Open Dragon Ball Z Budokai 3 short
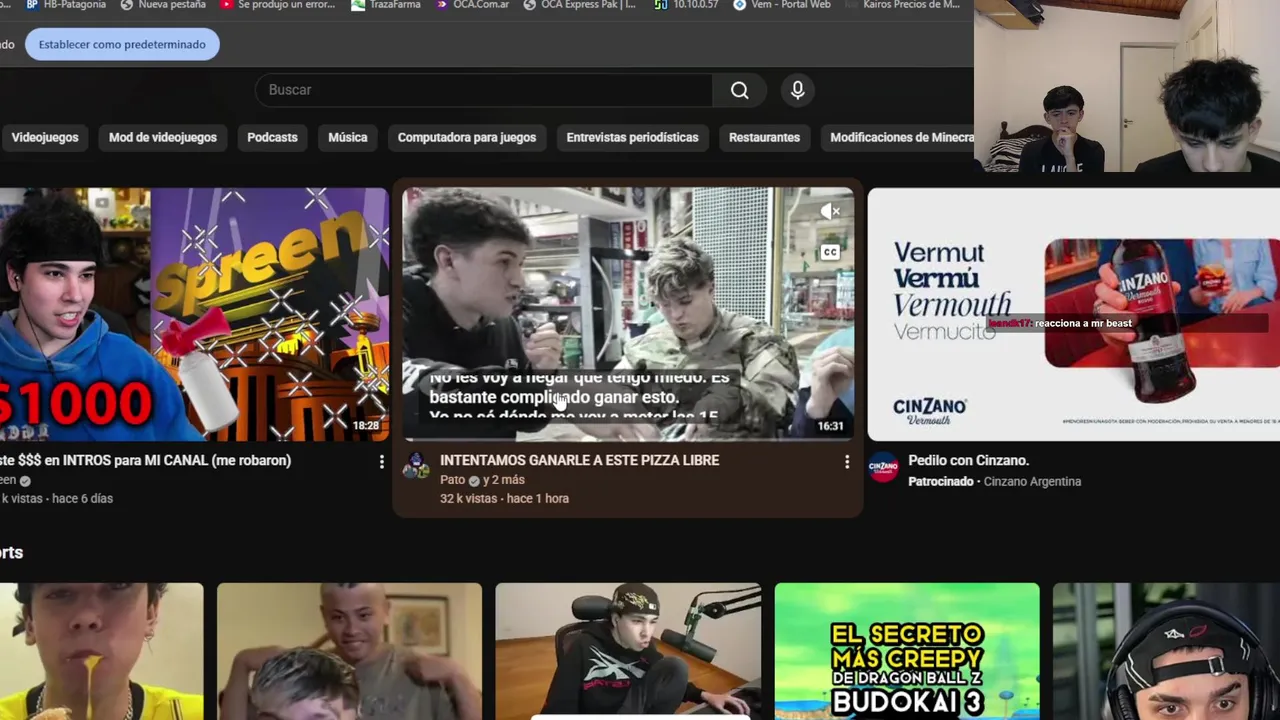 (x=907, y=651)
